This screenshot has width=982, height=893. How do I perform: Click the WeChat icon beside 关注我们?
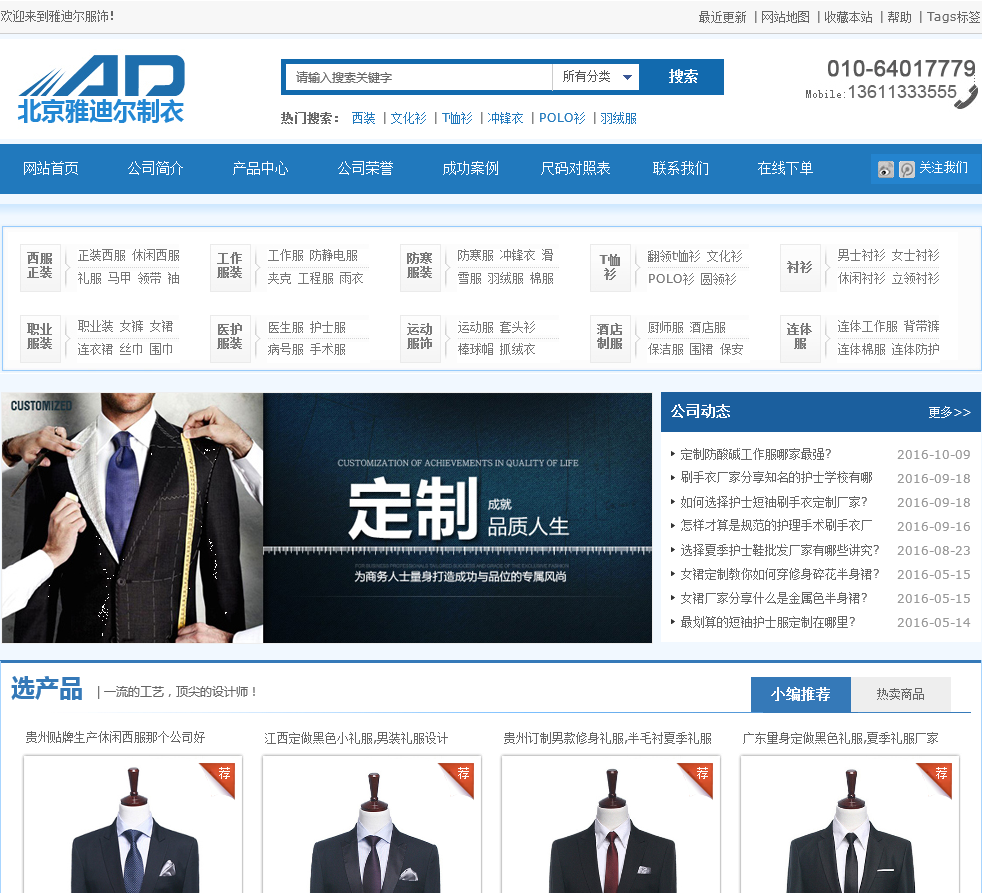tap(906, 169)
